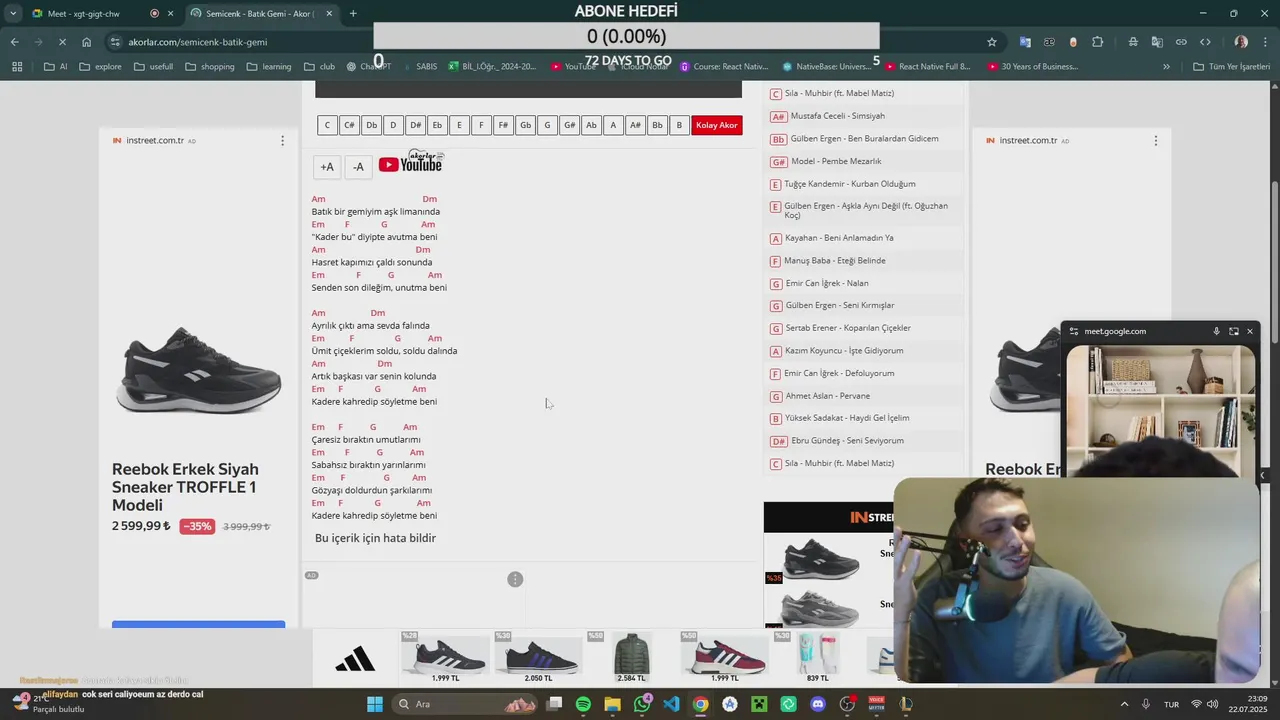Open Ebru Gündeş - Seni Seviyorum
1280x720 pixels.
coord(847,441)
